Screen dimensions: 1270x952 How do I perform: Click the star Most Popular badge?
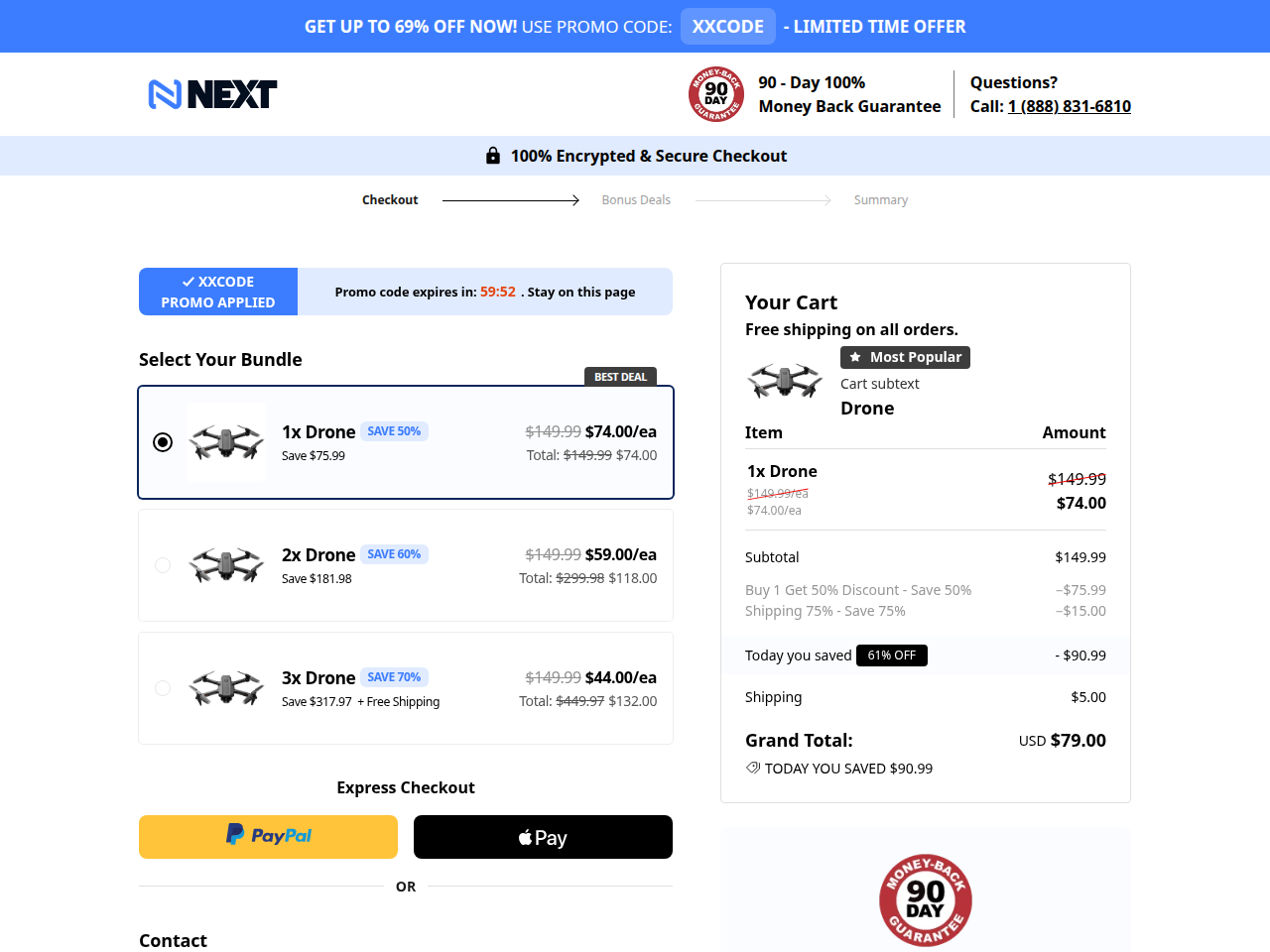click(905, 357)
